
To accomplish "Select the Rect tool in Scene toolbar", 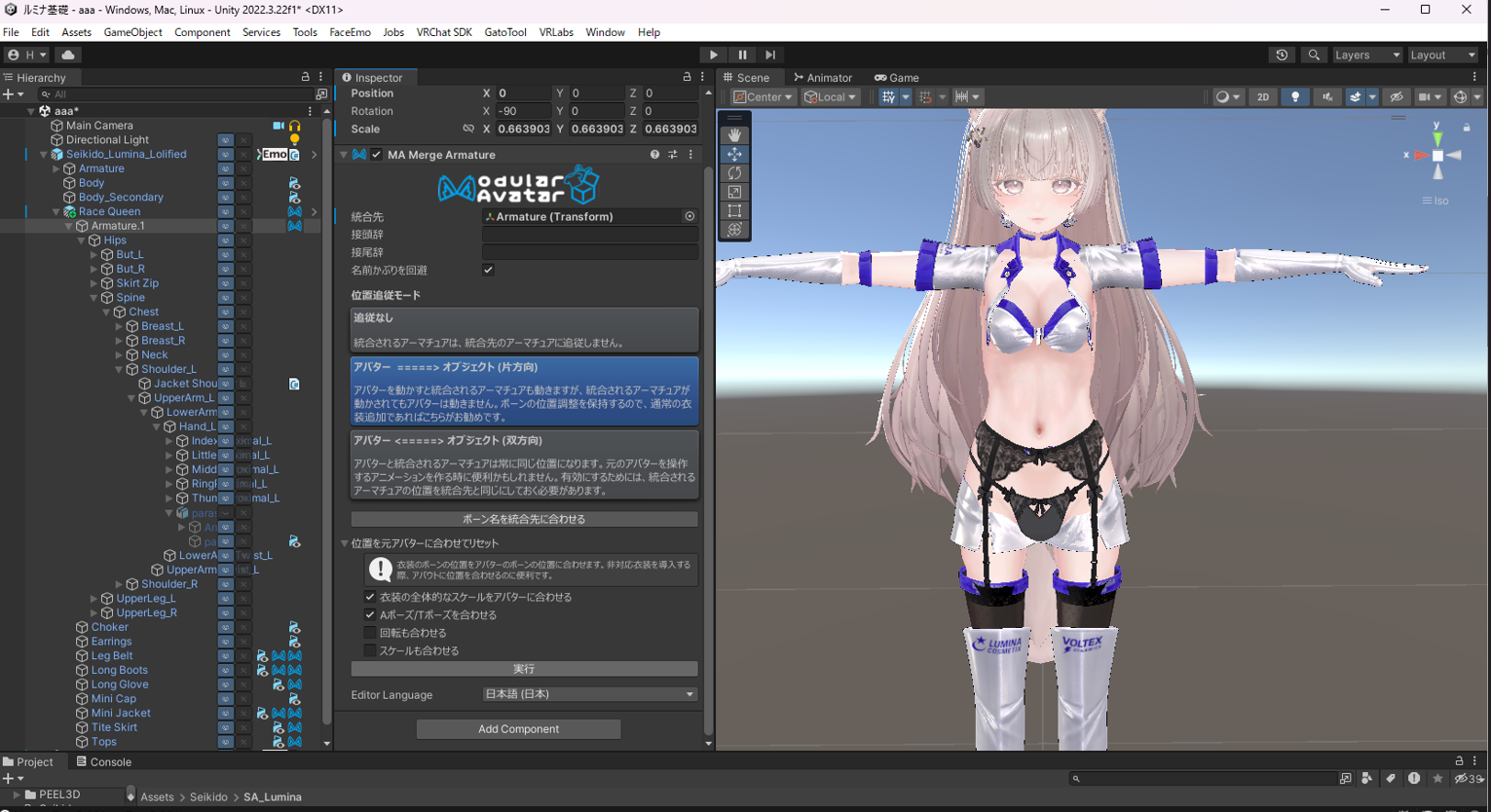I will (734, 210).
